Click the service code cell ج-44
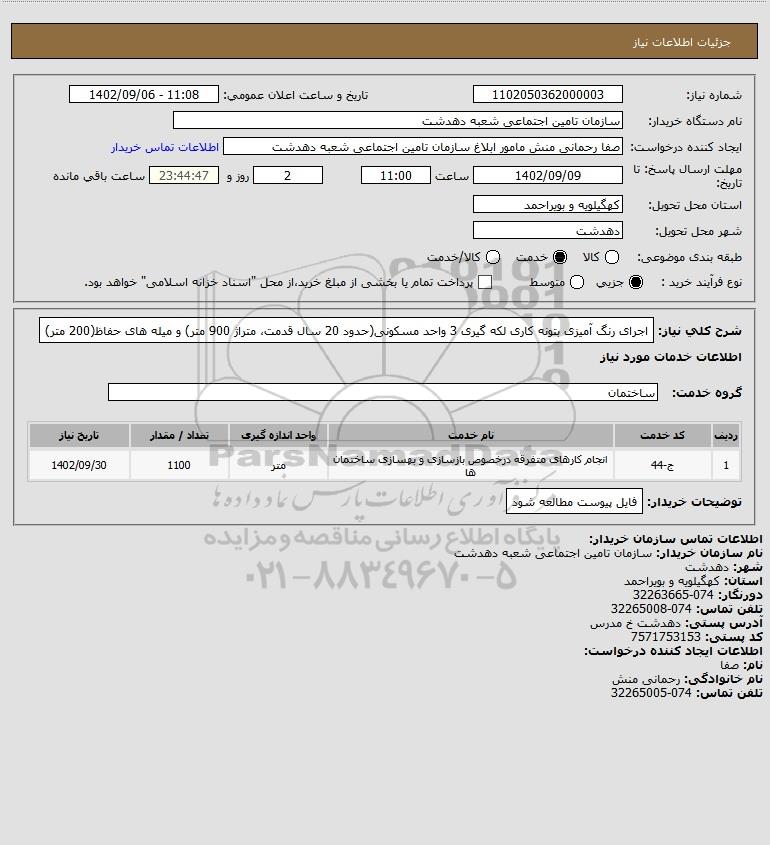The width and height of the screenshot is (770, 845). (x=662, y=465)
